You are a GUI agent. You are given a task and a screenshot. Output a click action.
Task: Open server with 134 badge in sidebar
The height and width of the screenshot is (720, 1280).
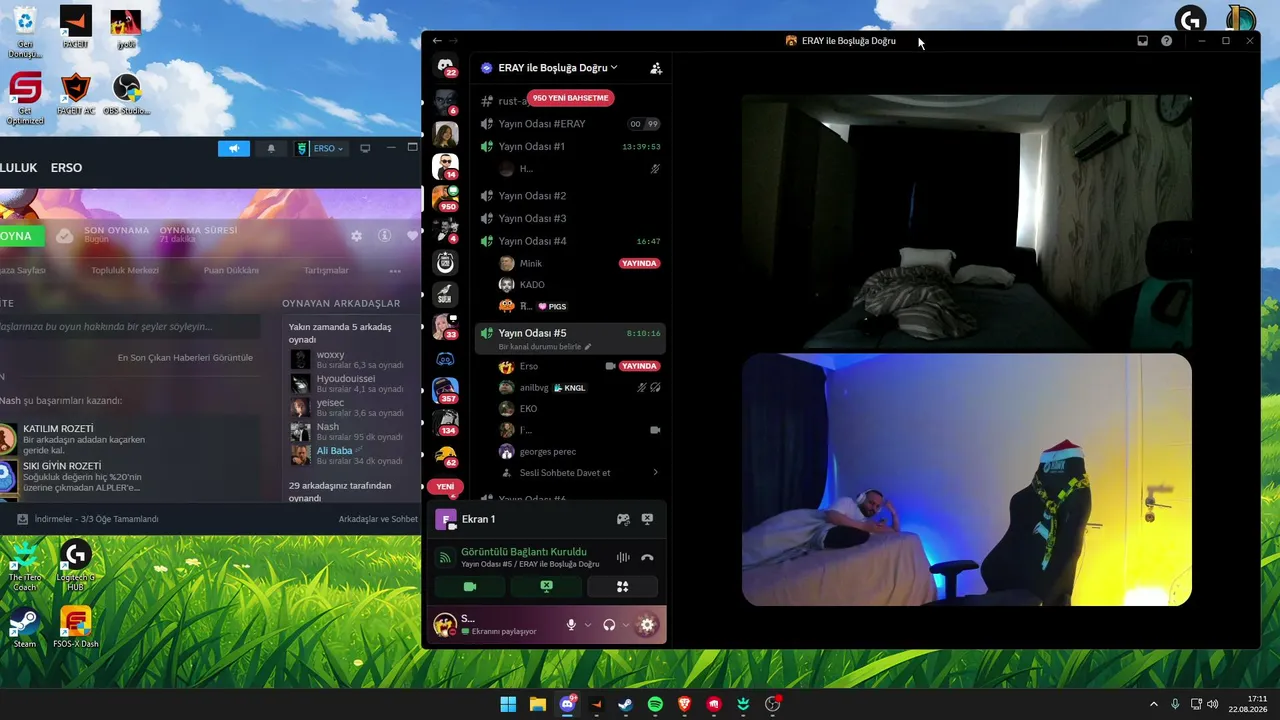[445, 422]
